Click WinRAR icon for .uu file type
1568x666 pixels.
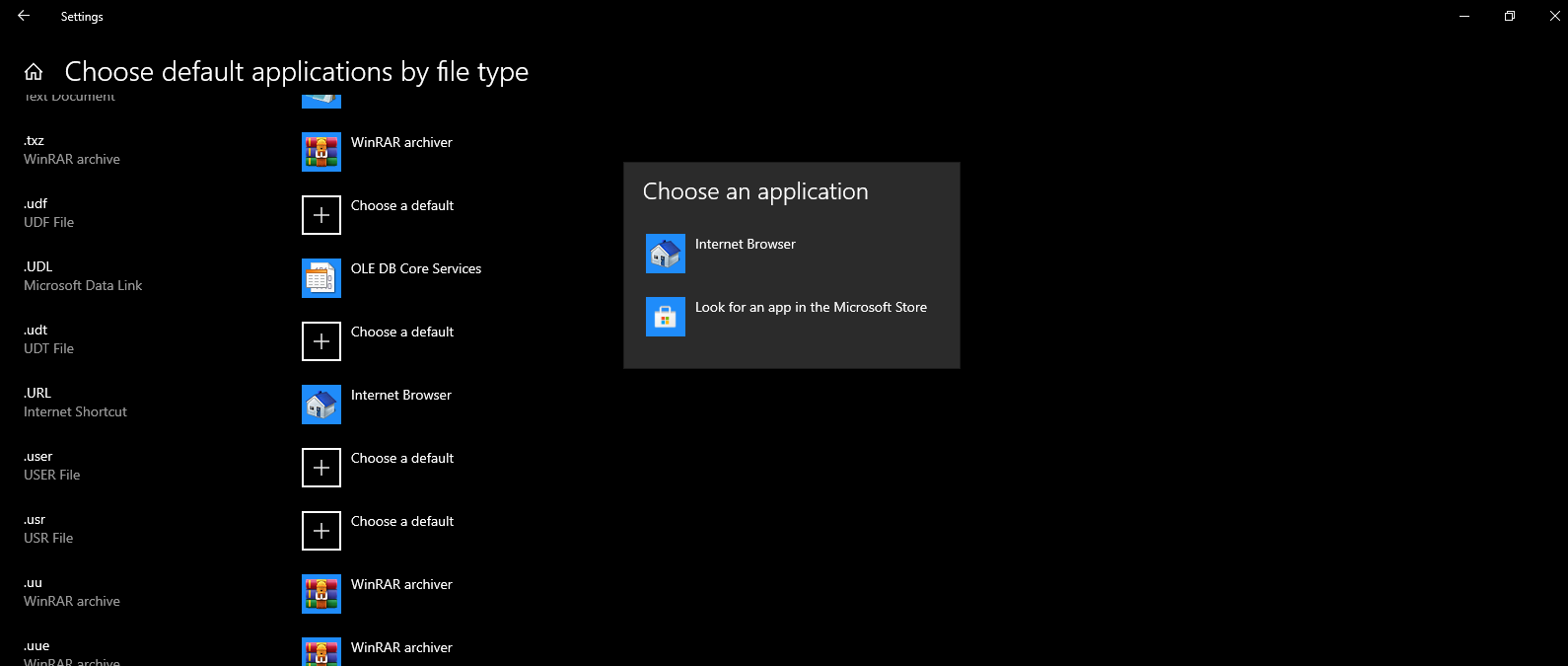pyautogui.click(x=321, y=594)
